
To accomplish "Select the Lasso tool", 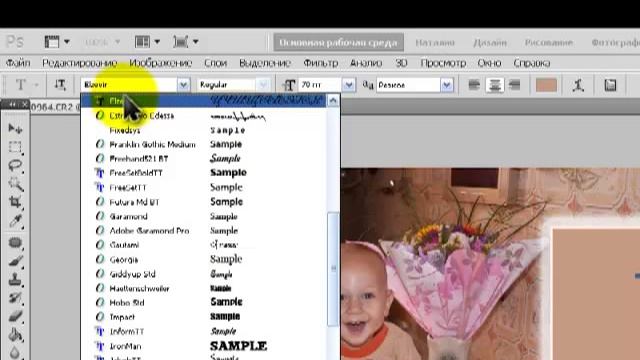I will [x=15, y=165].
